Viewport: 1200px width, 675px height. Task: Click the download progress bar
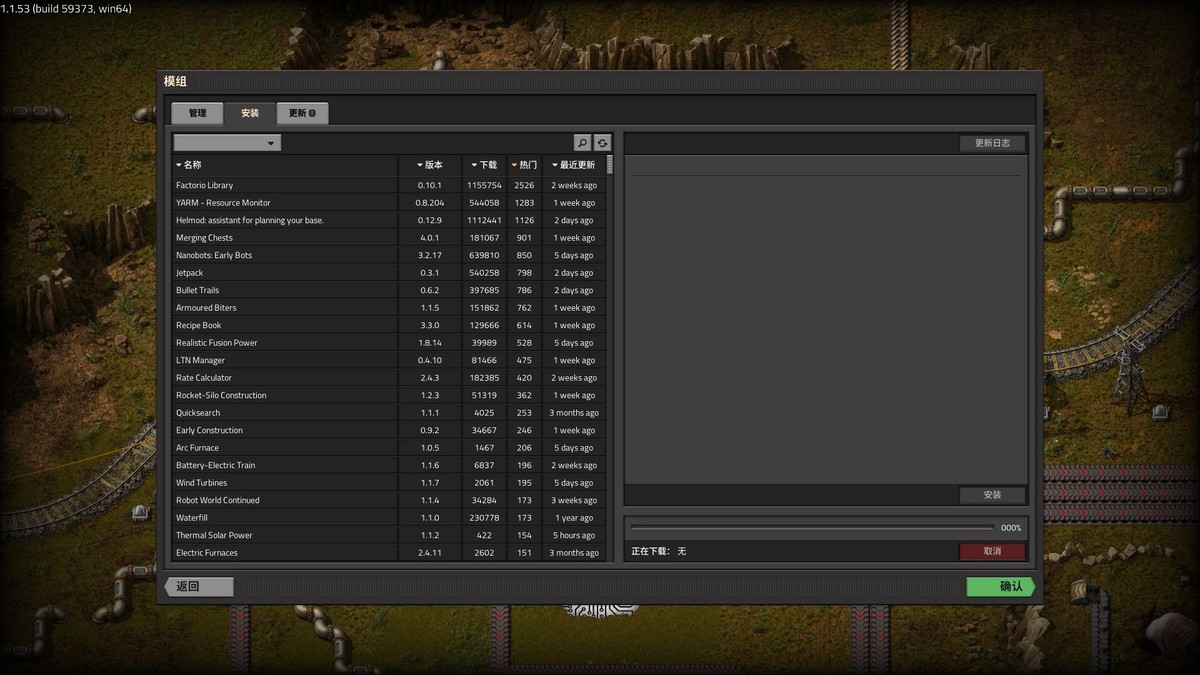tap(812, 528)
